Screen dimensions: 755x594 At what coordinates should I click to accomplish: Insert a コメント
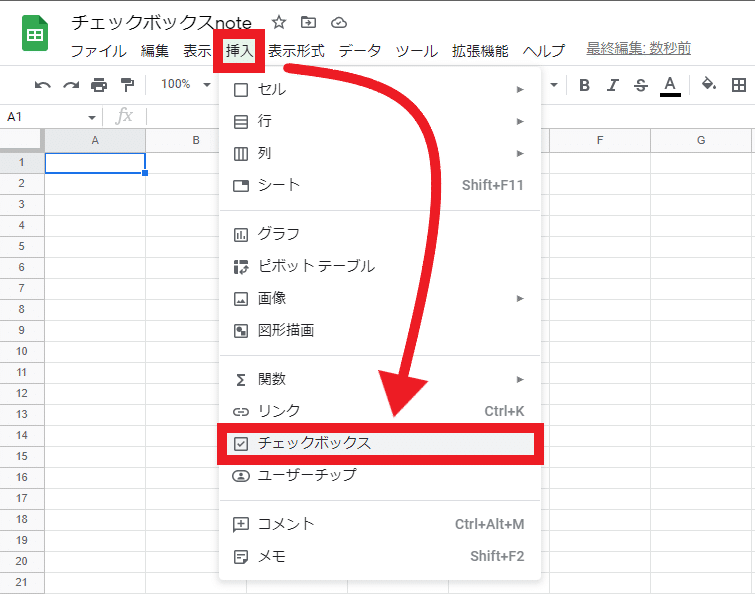[379, 524]
